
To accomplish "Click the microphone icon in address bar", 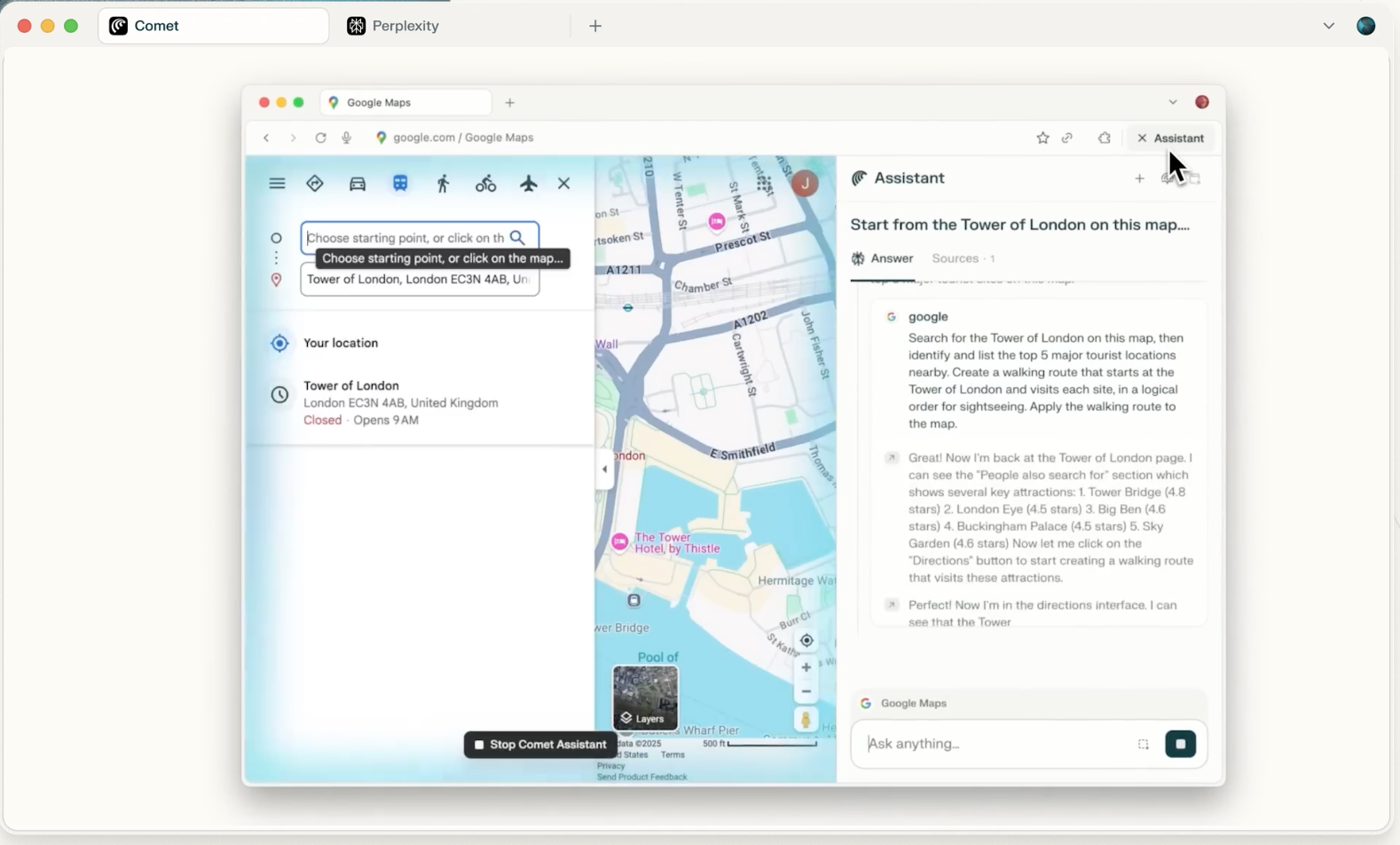I will pyautogui.click(x=347, y=138).
